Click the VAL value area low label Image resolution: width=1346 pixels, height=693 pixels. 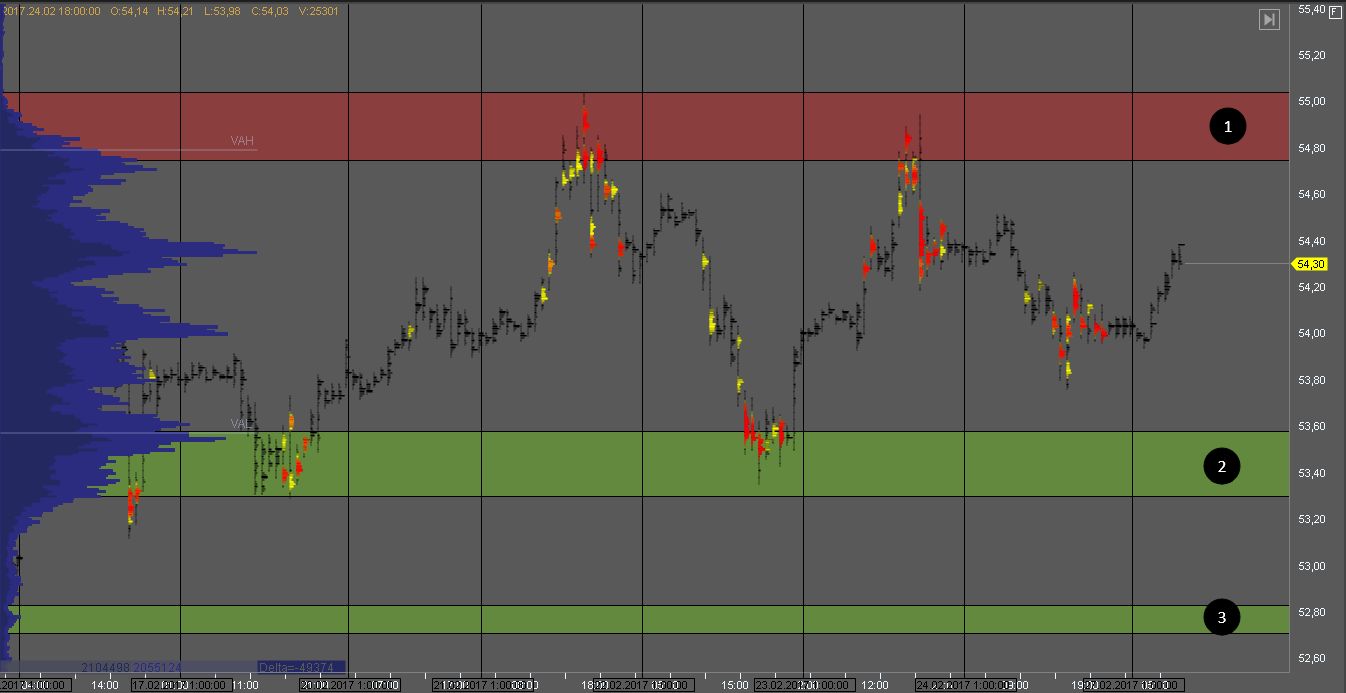point(240,424)
